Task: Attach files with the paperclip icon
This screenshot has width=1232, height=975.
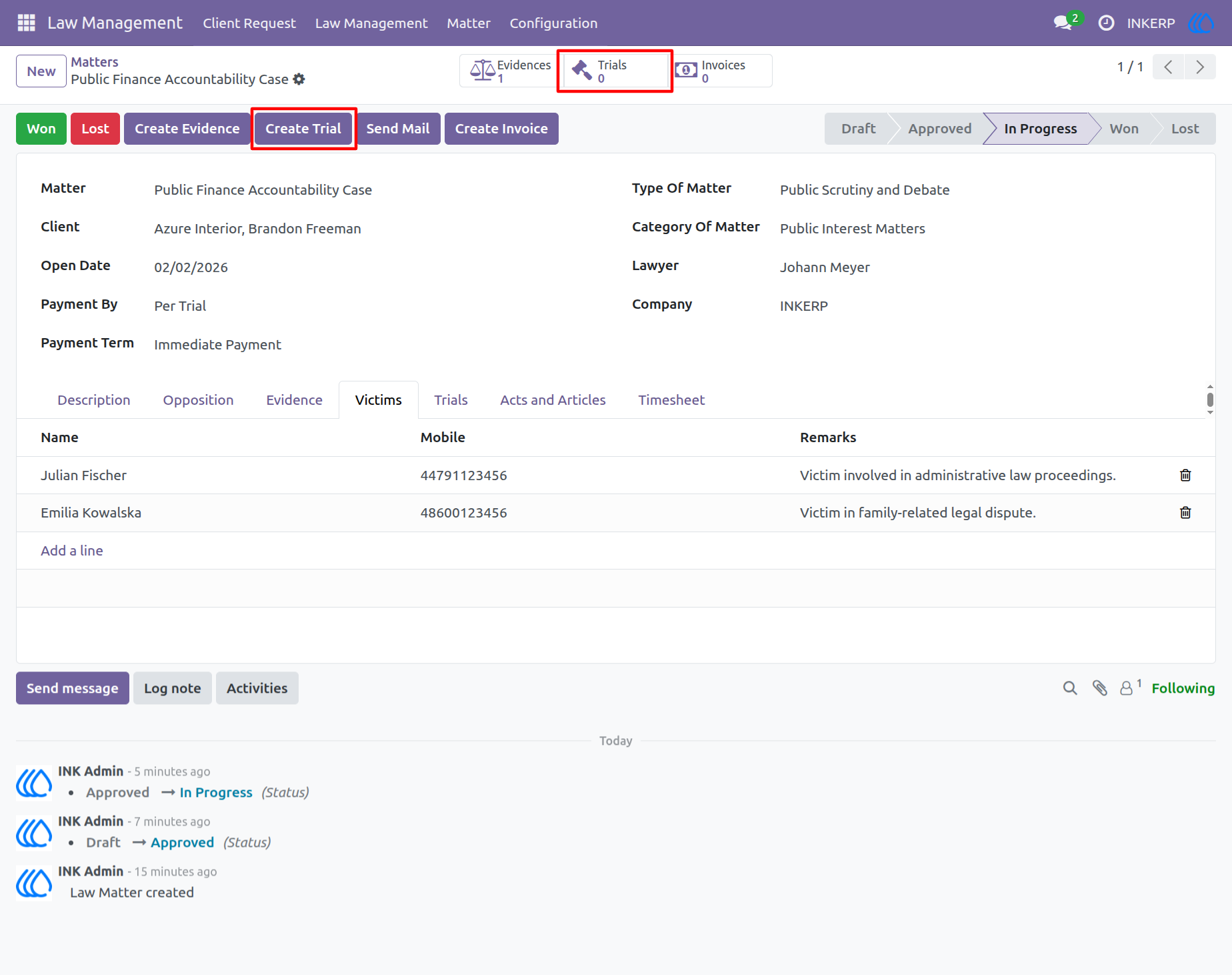Action: click(1100, 688)
